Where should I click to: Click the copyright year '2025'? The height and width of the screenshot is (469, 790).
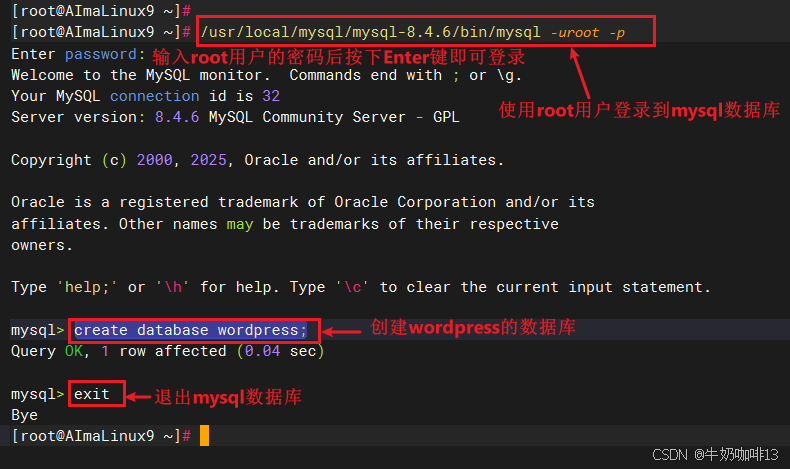(208, 160)
